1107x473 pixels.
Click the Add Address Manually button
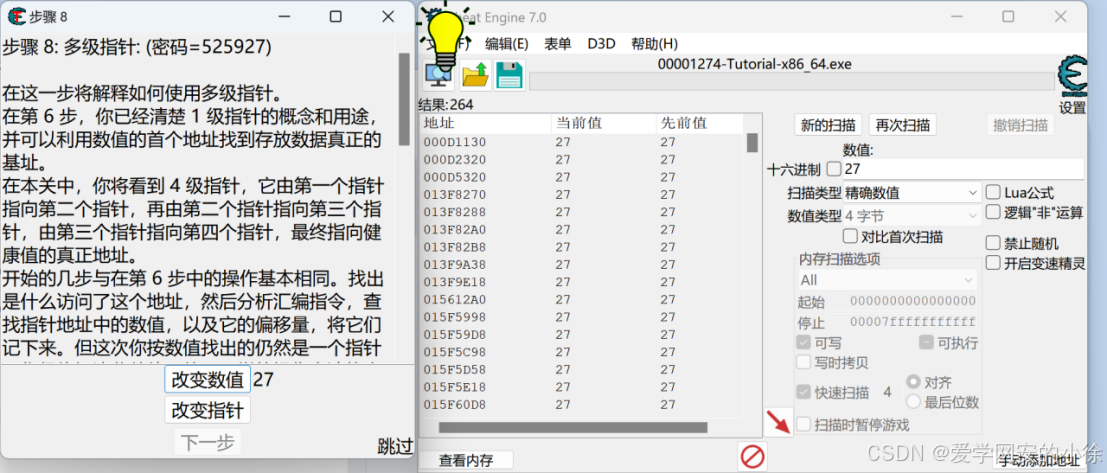click(1041, 461)
